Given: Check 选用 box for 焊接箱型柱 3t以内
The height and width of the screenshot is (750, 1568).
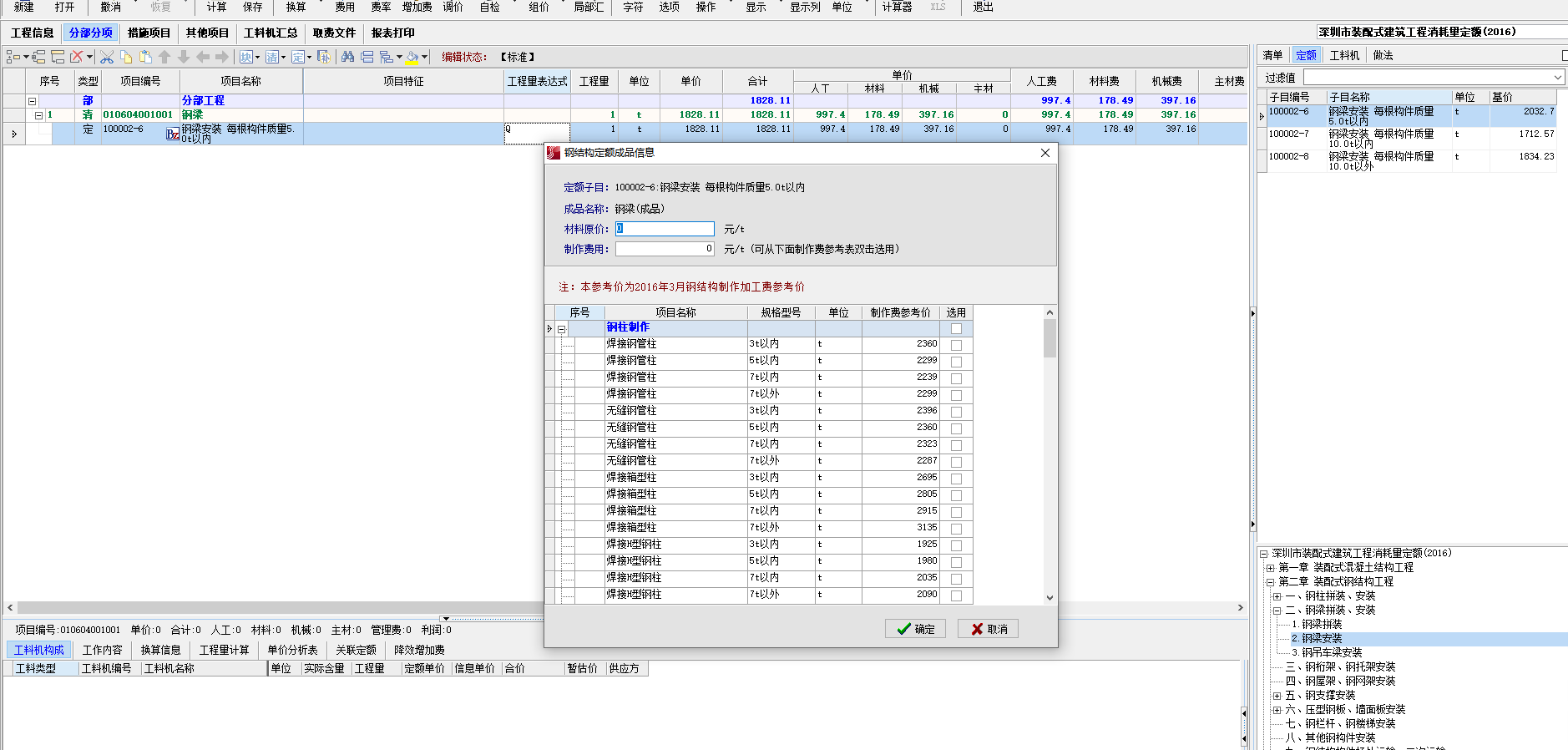Looking at the screenshot, I should point(956,479).
